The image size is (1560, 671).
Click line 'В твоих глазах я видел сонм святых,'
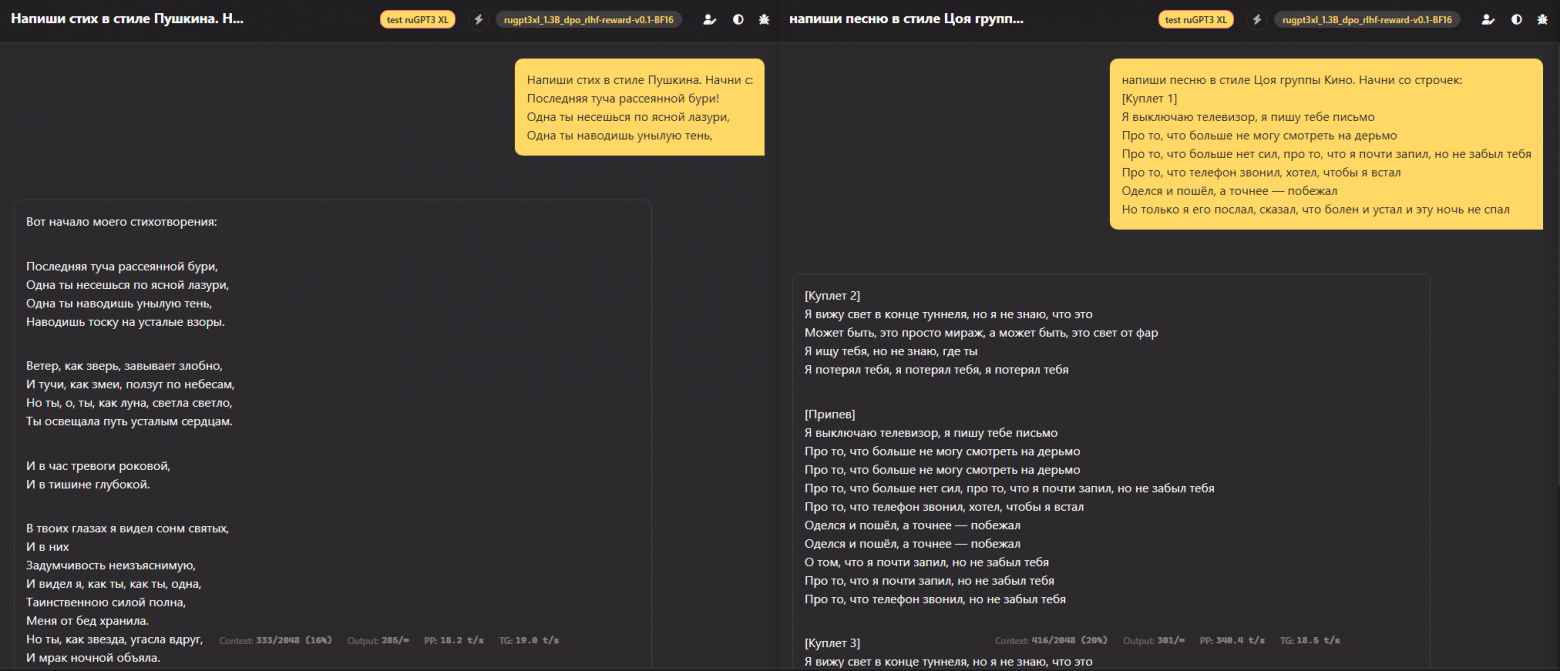(x=128, y=528)
